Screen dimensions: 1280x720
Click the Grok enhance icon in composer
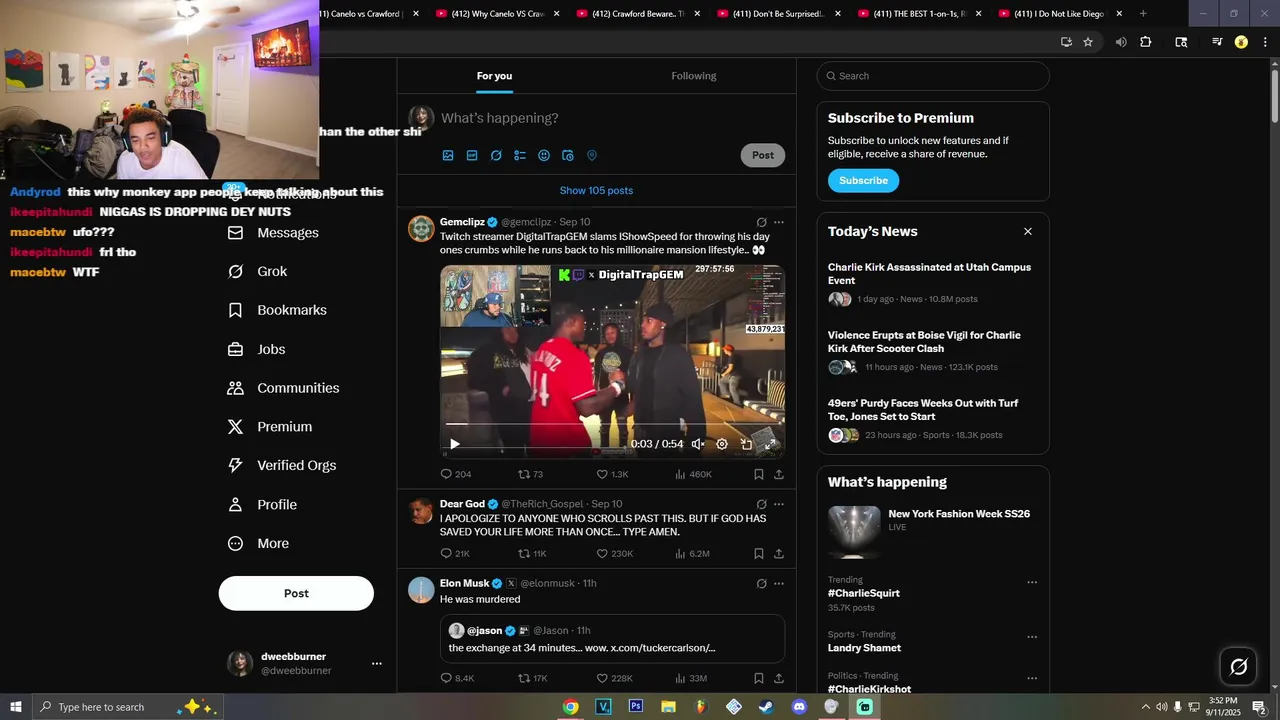pyautogui.click(x=496, y=155)
